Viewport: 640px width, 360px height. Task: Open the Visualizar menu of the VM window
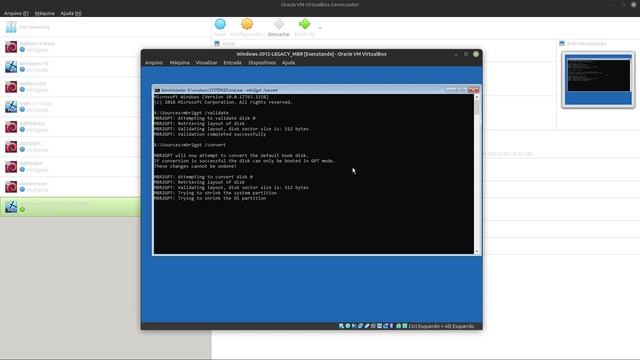tap(207, 62)
